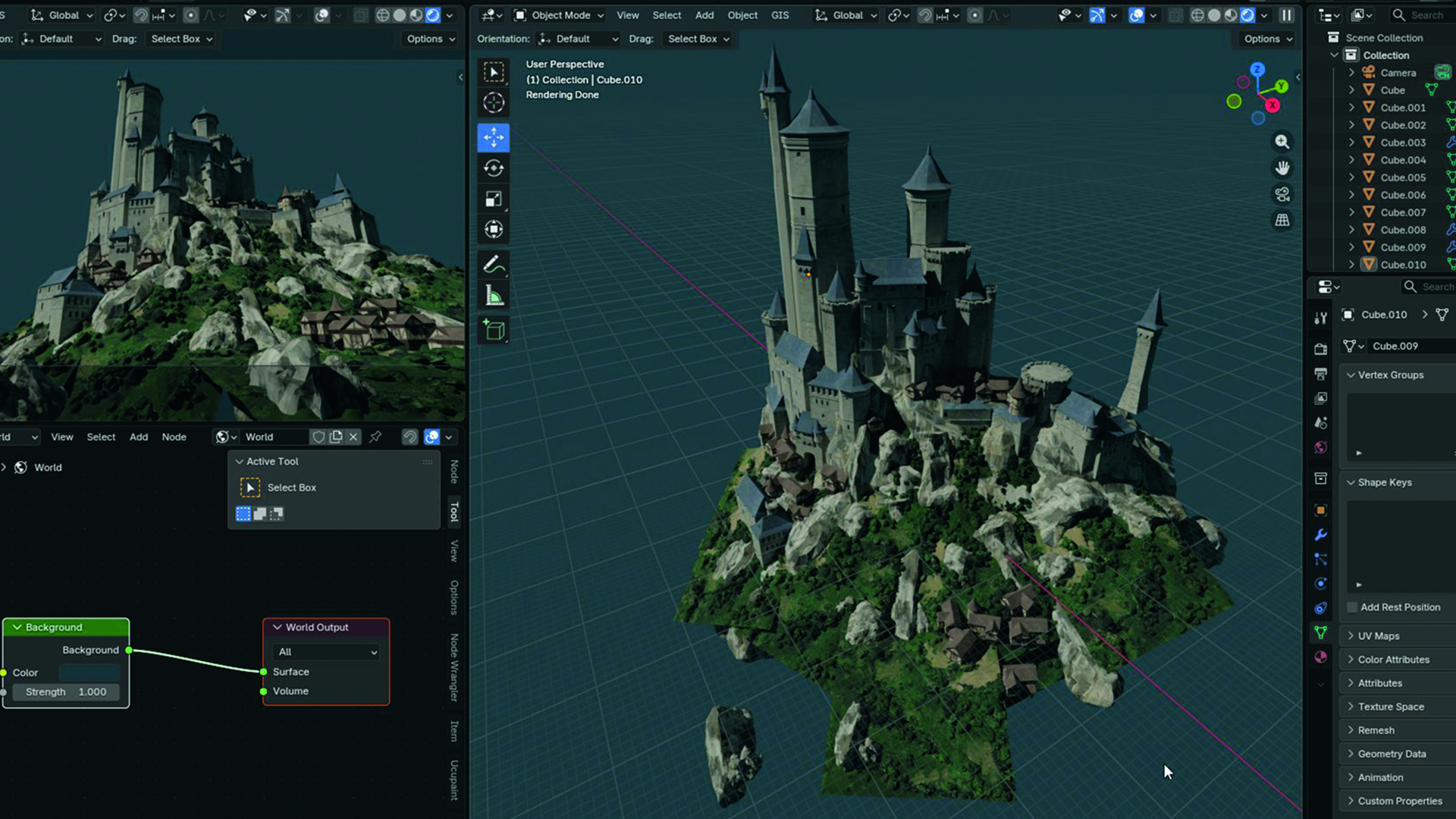The height and width of the screenshot is (819, 1456).
Task: Pin the World node tree
Action: [x=375, y=437]
